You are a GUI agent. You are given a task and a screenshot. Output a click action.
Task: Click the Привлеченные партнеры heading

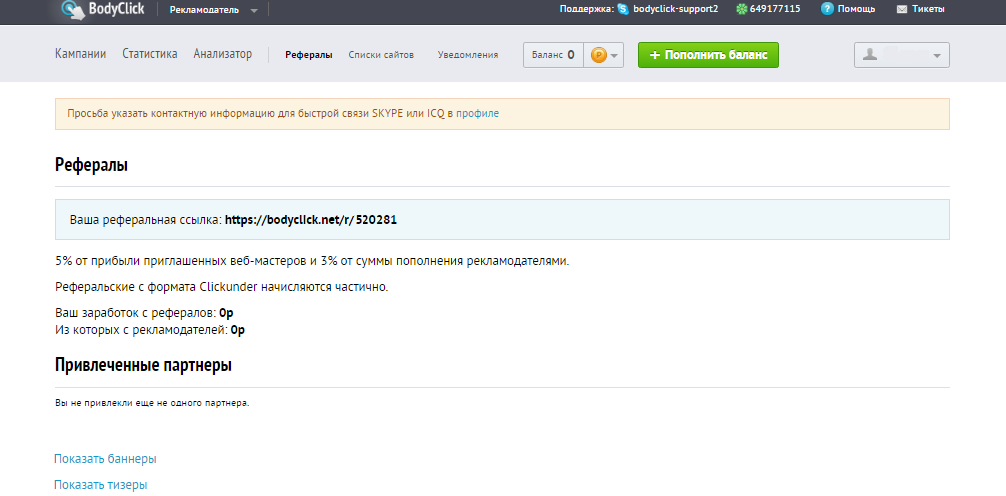coord(144,365)
